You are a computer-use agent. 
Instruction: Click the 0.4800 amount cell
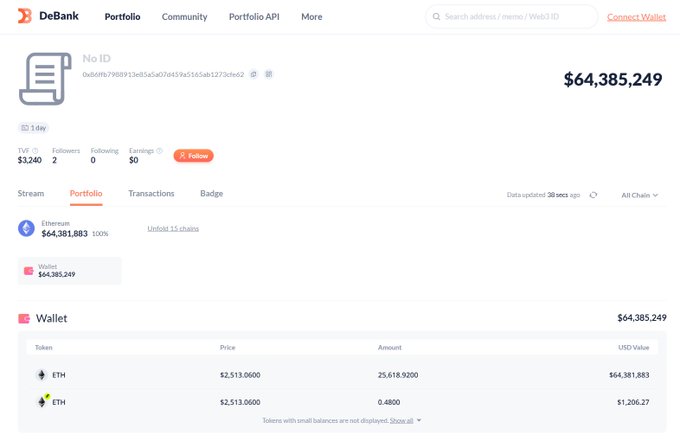coord(389,402)
